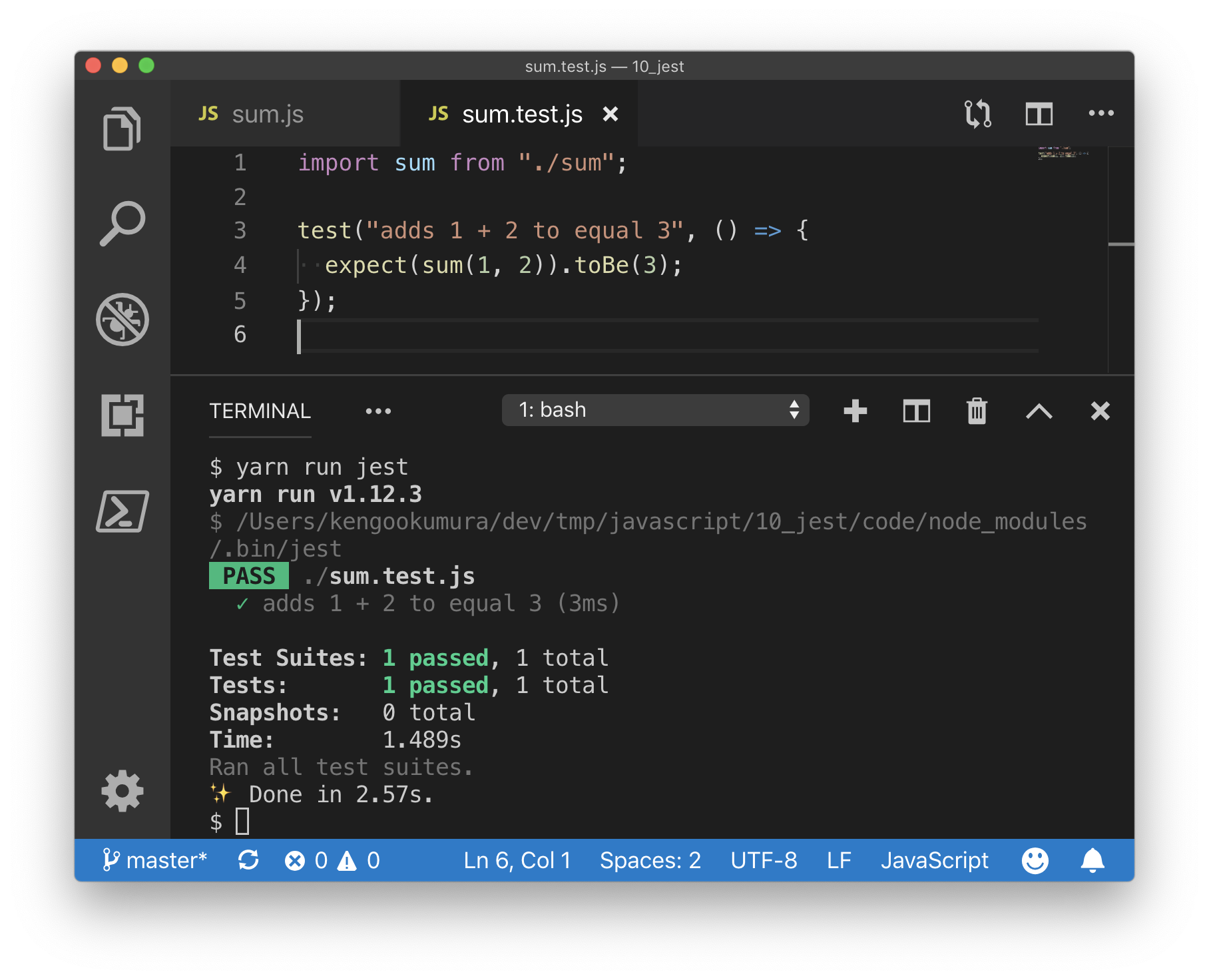Click the Open Changes compare icon
Screen dimensions: 1209x980
(x=977, y=114)
